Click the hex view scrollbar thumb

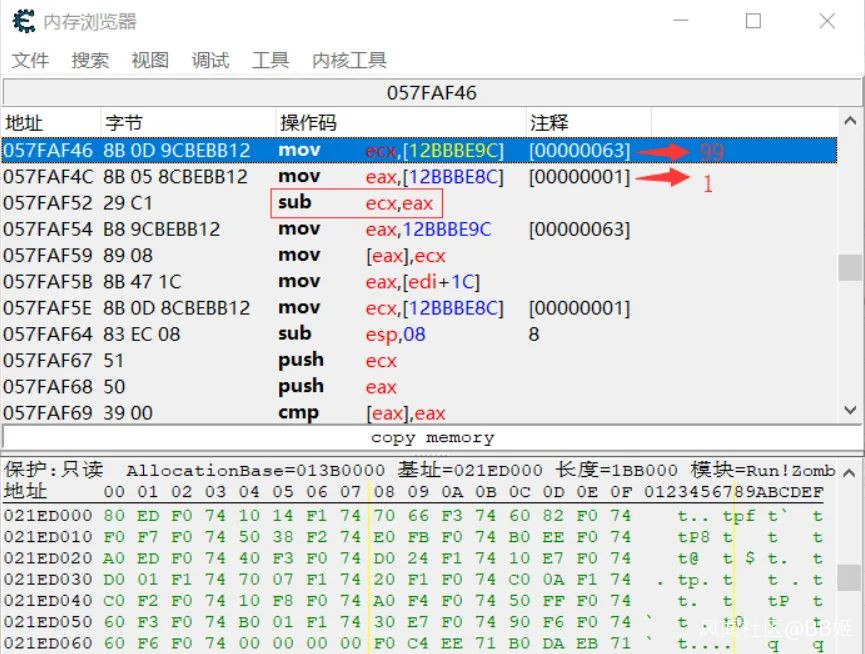tap(850, 578)
